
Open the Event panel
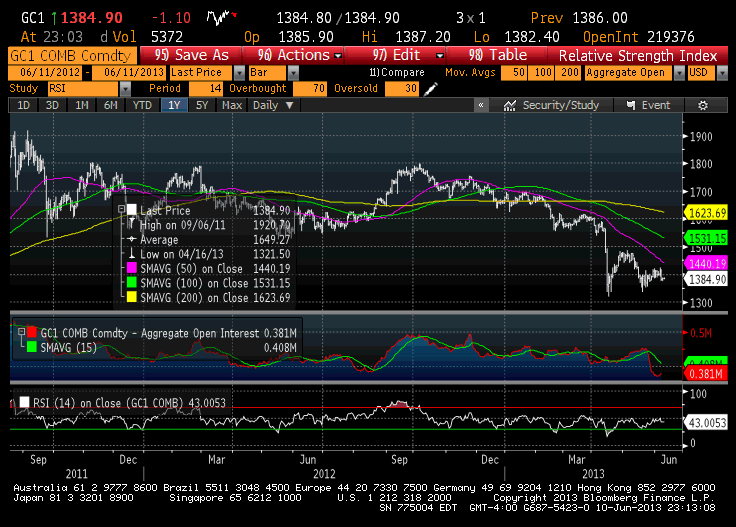[x=649, y=105]
